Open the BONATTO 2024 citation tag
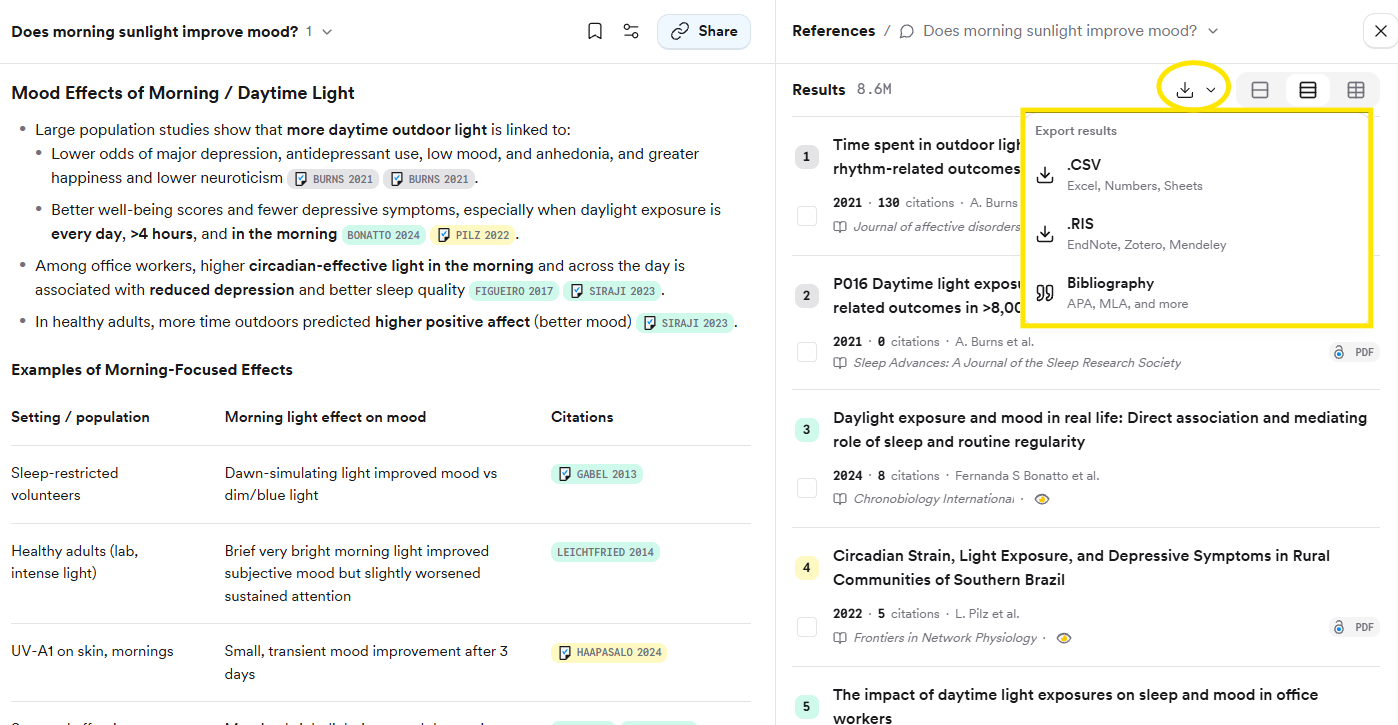Screen dimensions: 1398x725 point(383,235)
